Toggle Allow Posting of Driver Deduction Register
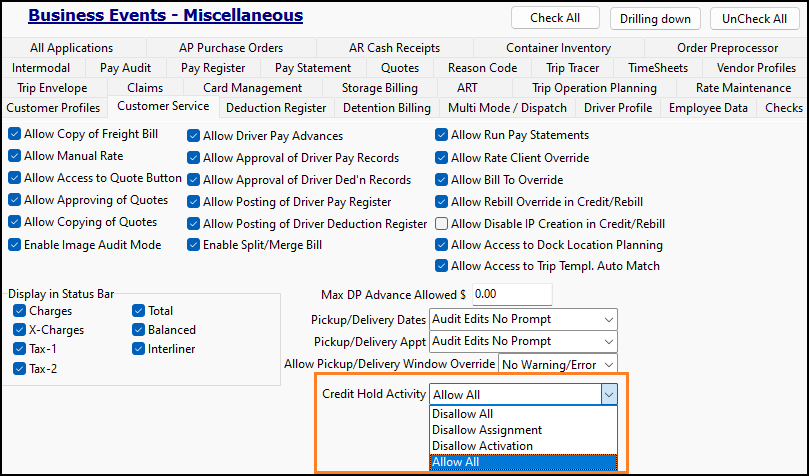 click(193, 224)
